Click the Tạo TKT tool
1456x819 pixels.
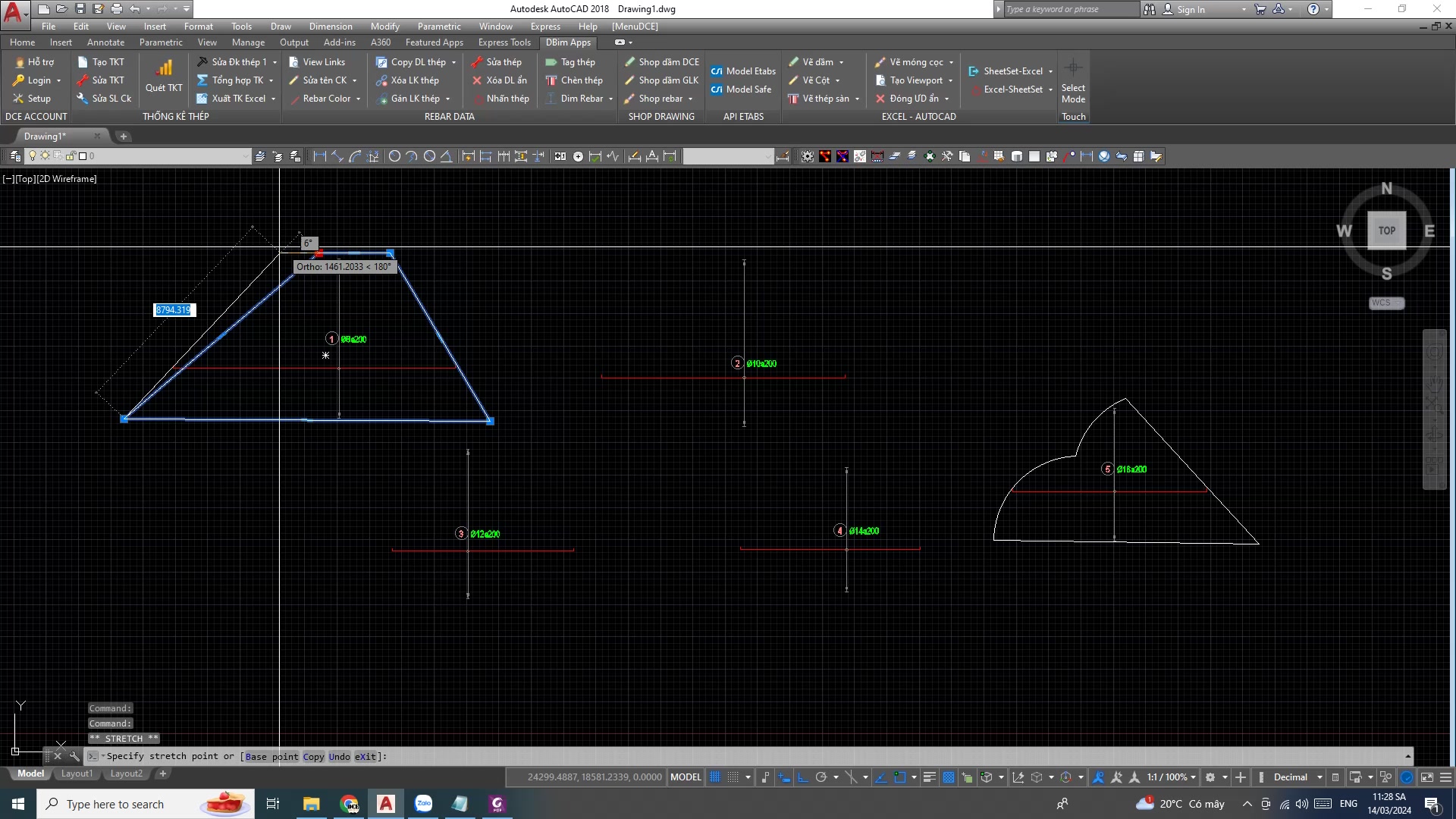tap(101, 62)
